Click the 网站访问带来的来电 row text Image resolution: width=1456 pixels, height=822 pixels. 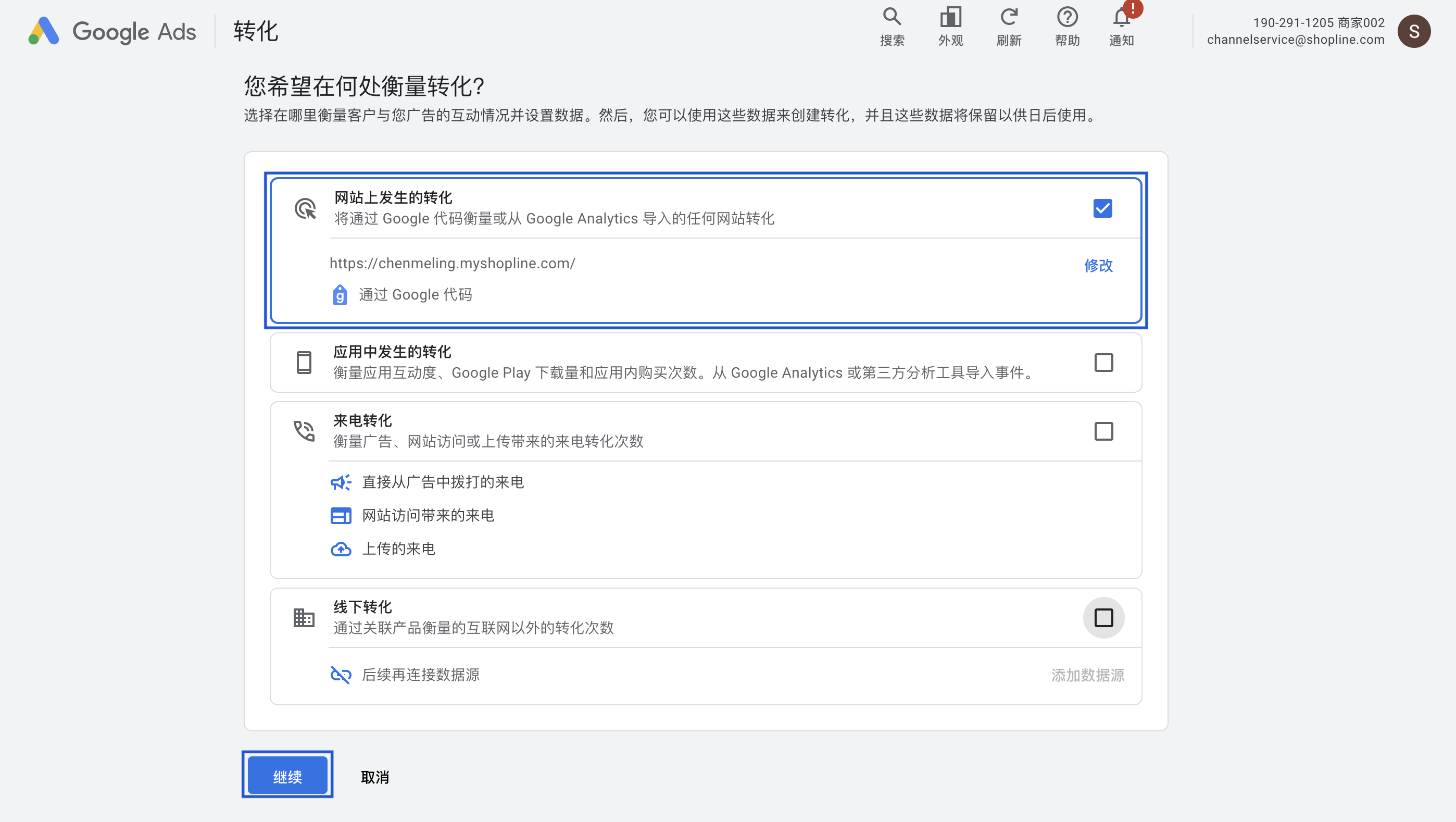coord(428,516)
